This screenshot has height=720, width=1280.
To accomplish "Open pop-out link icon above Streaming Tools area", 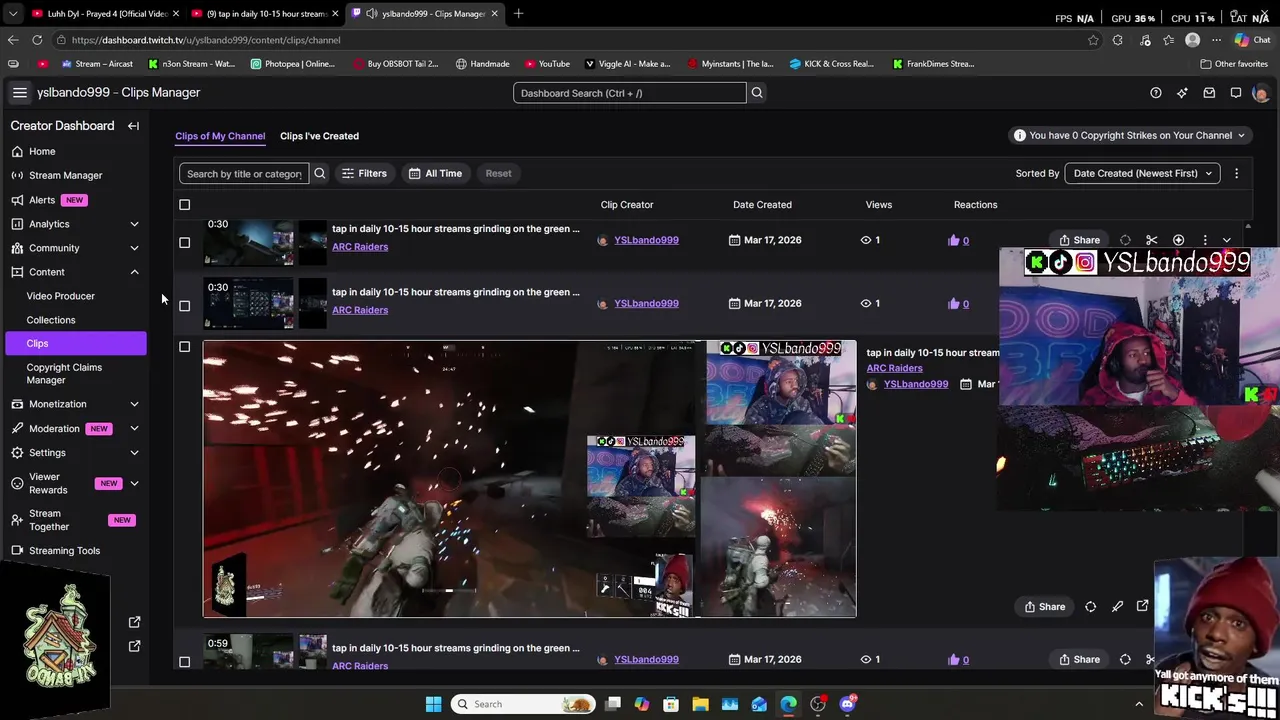I will coord(135,622).
